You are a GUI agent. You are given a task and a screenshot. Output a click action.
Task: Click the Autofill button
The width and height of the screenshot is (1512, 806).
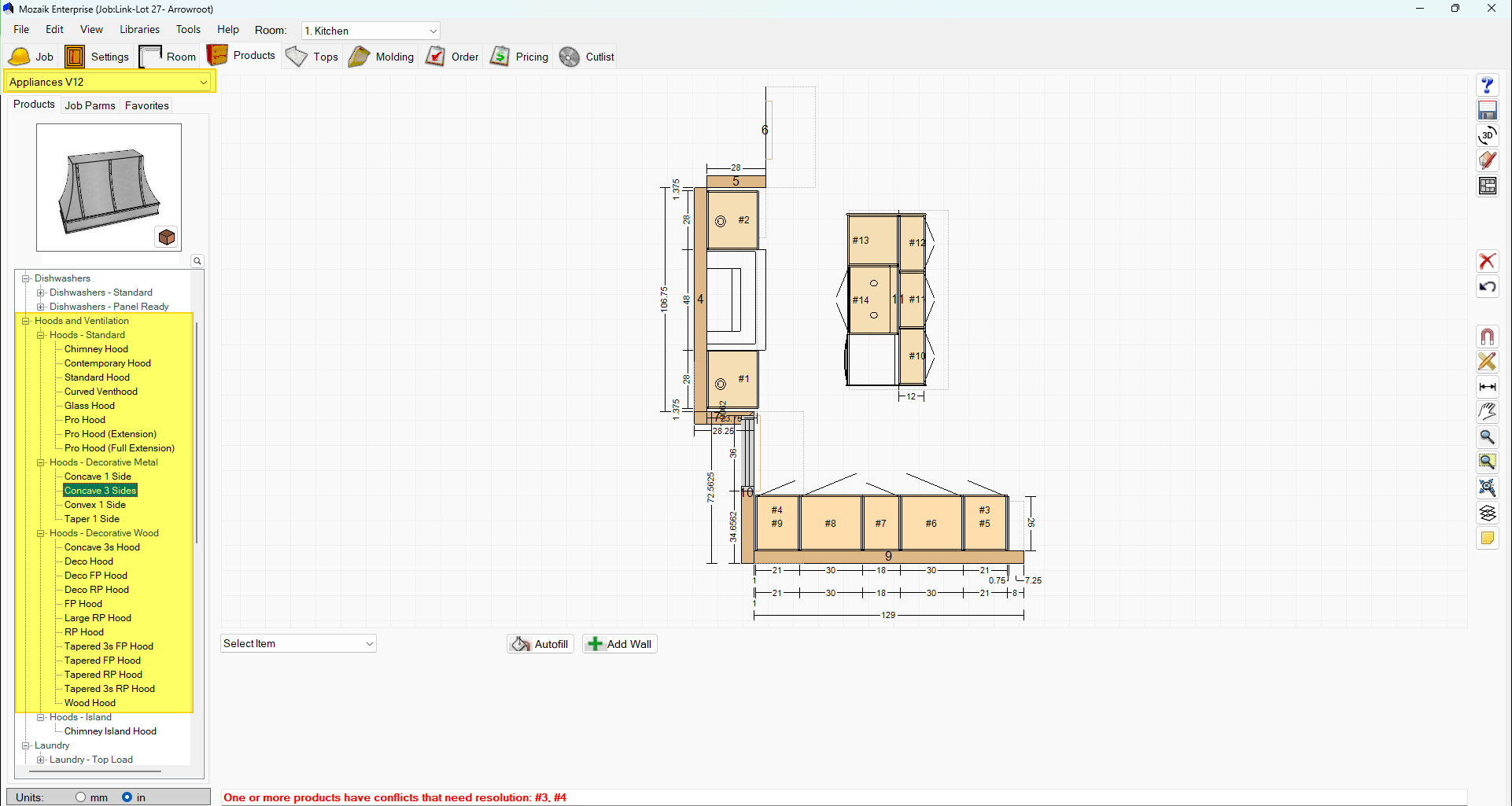coord(540,644)
